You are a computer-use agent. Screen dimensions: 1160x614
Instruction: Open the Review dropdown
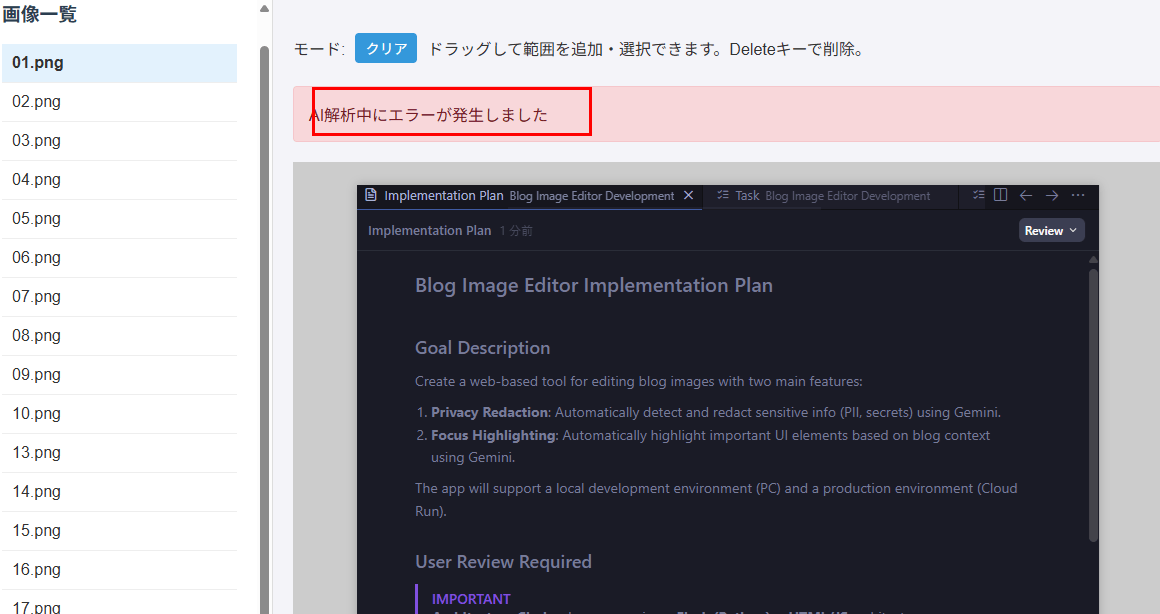[1051, 231]
